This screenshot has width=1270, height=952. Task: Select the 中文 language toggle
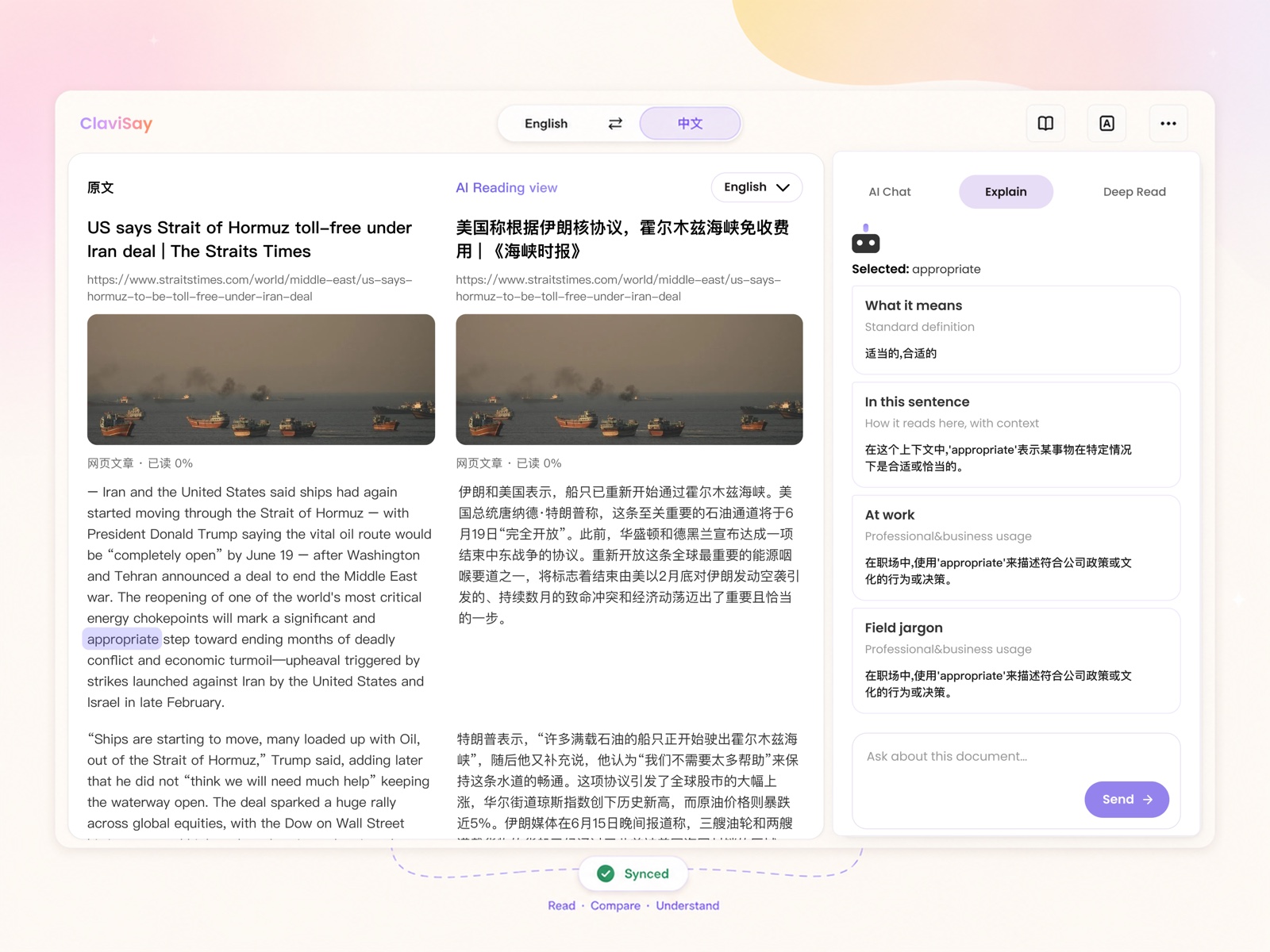click(690, 124)
